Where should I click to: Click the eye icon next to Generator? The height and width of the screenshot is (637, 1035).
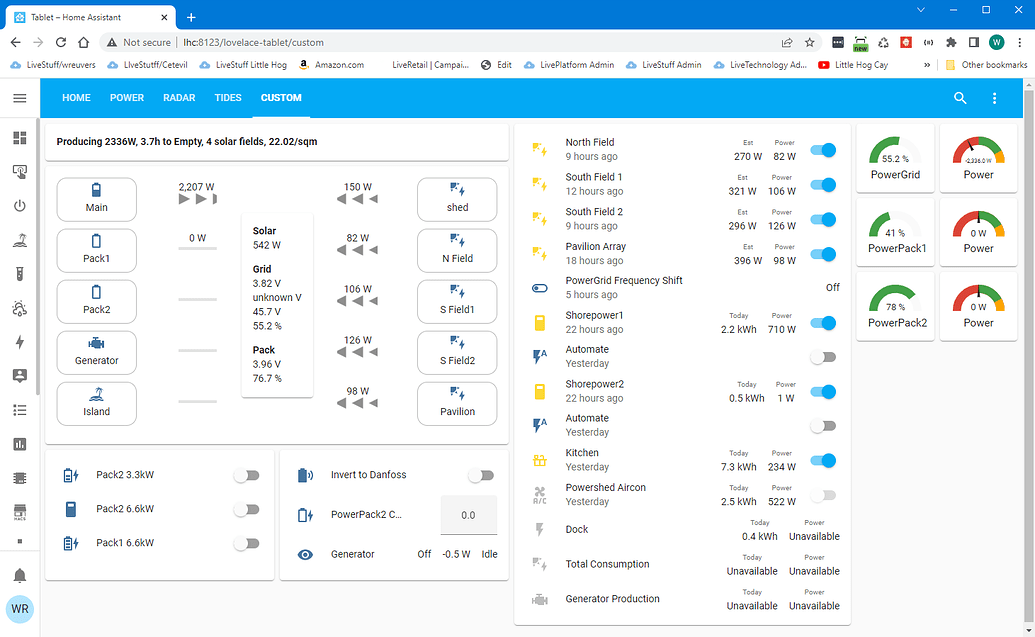tap(305, 553)
